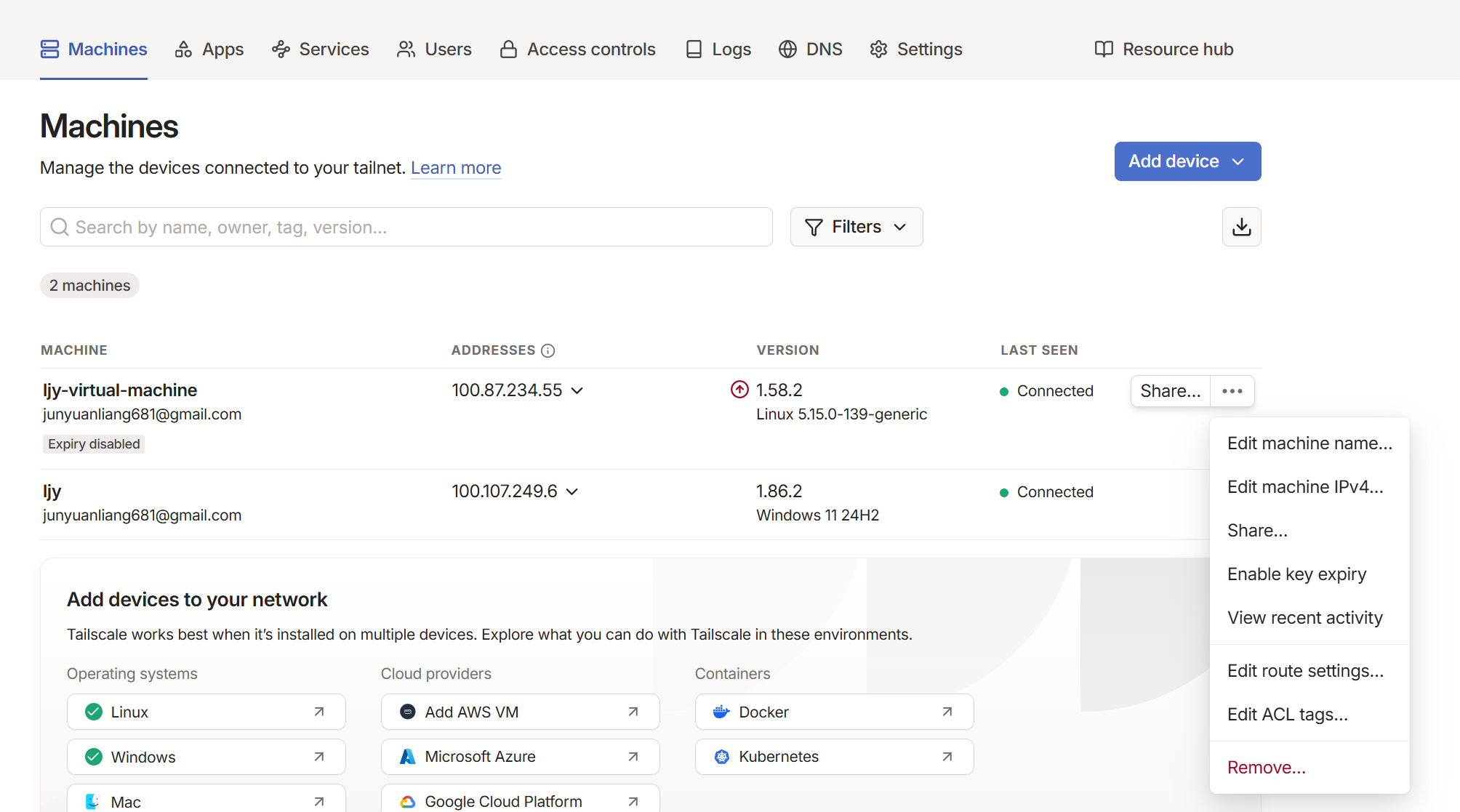Click the Resource hub book icon
This screenshot has width=1460, height=812.
tap(1104, 49)
